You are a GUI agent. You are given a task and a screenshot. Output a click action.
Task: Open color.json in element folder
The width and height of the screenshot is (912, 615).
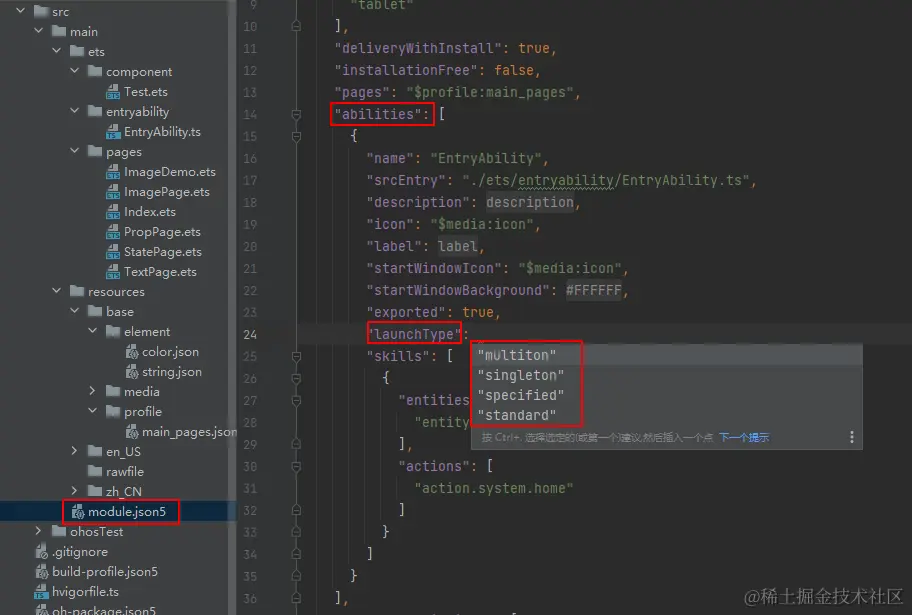click(170, 352)
